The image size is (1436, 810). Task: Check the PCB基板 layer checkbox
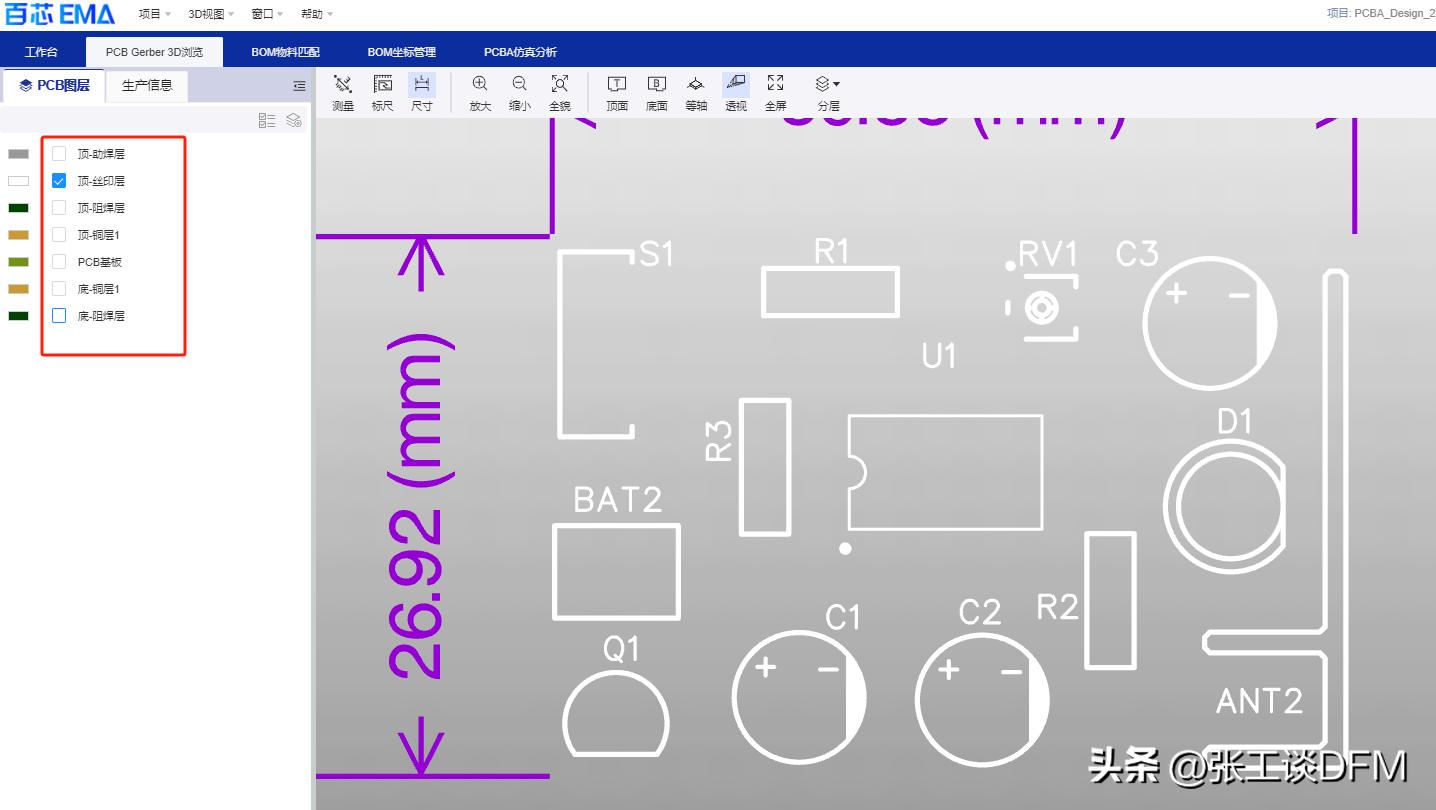59,262
